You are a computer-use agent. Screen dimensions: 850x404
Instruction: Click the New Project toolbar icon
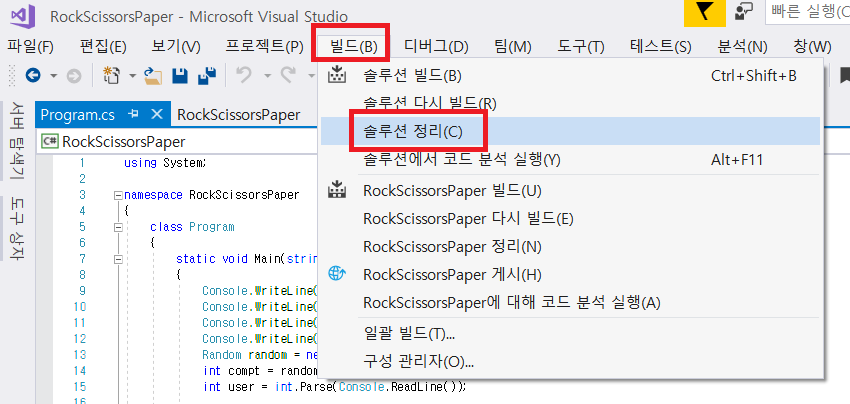click(111, 75)
